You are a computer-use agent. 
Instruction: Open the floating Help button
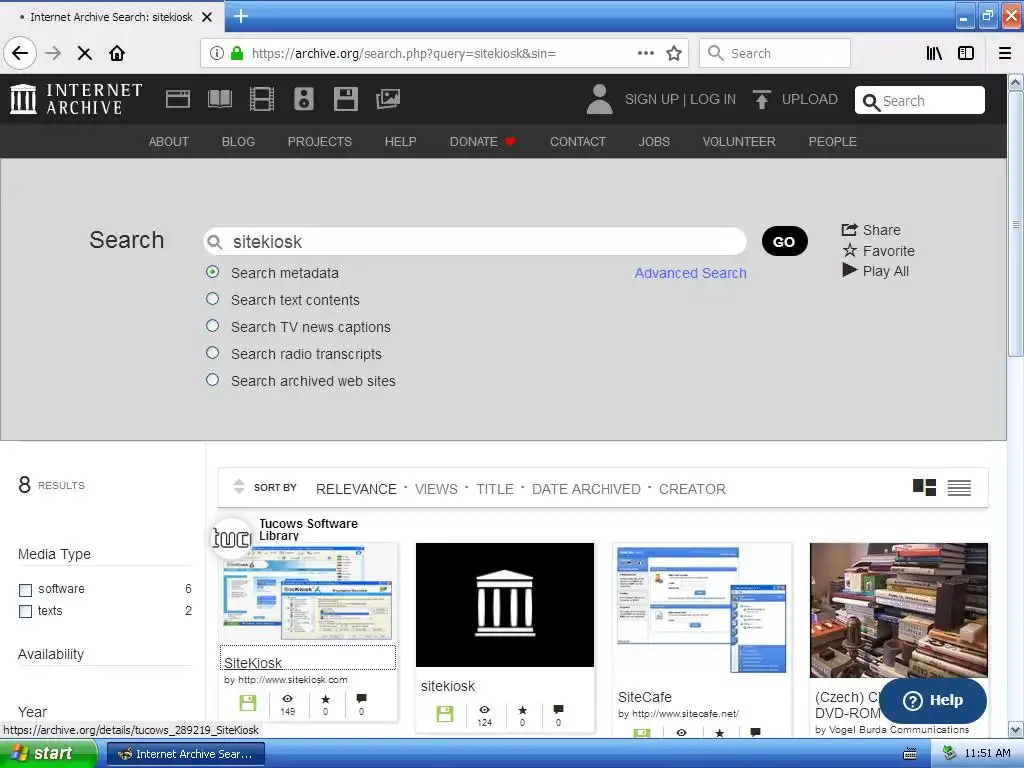coord(933,700)
